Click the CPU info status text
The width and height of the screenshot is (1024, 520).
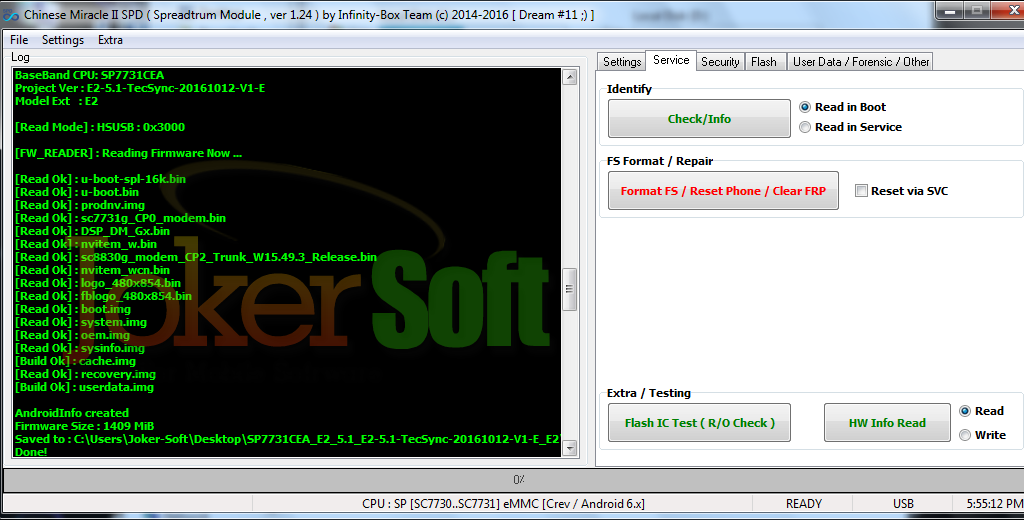point(503,504)
